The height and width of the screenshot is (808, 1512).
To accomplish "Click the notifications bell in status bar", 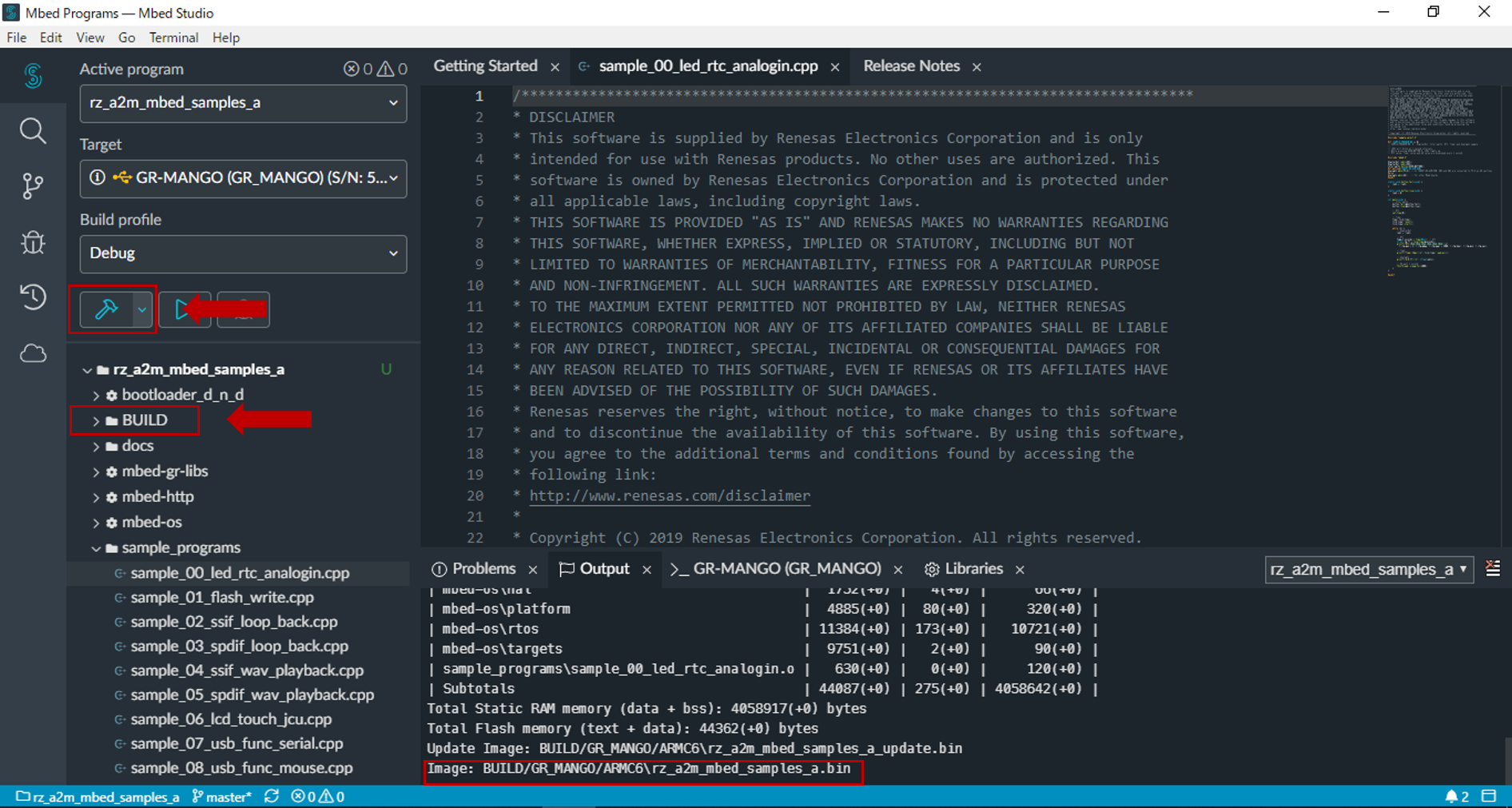I will pos(1451,796).
